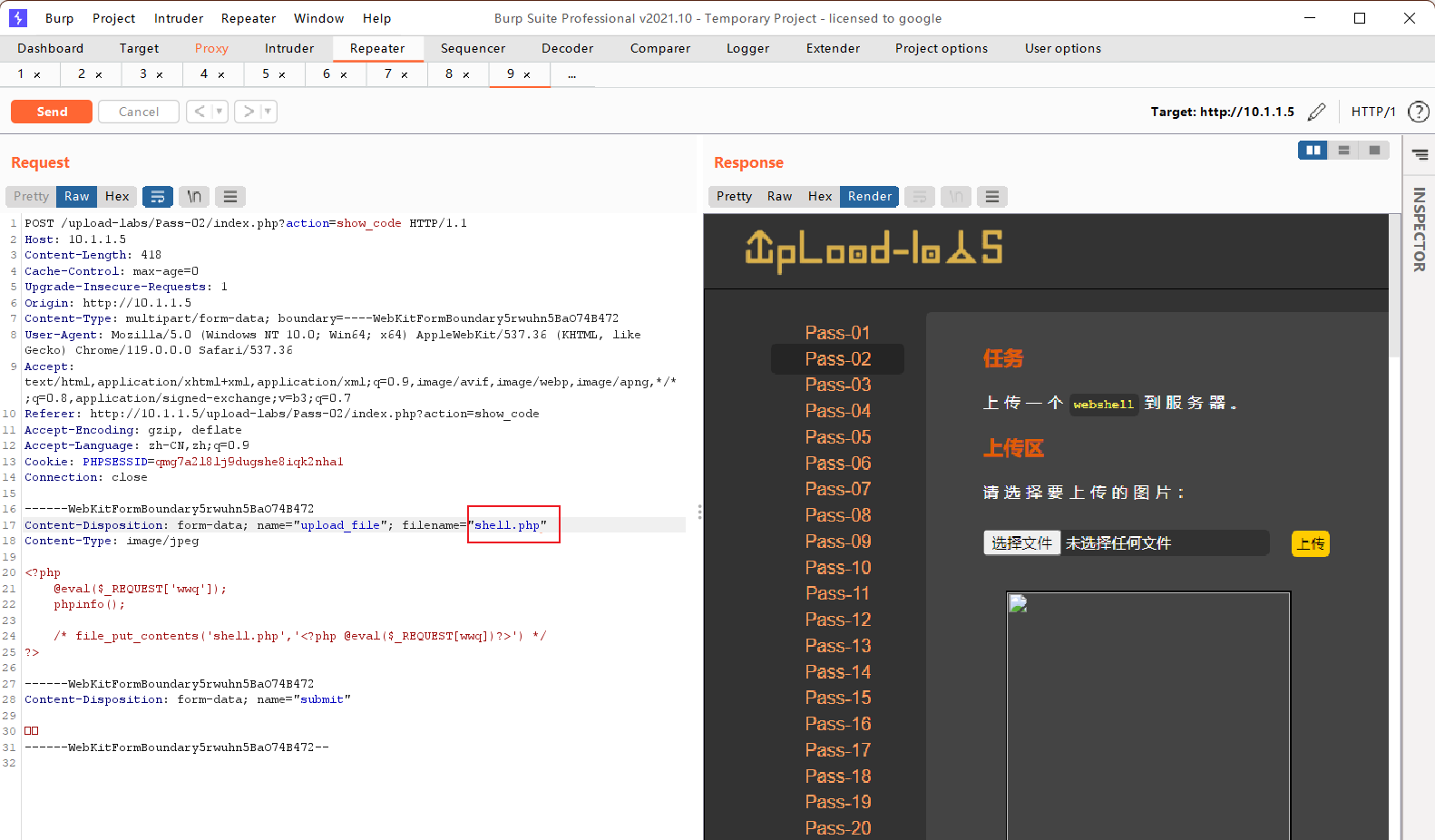Click the upload-labs logo

(x=874, y=250)
